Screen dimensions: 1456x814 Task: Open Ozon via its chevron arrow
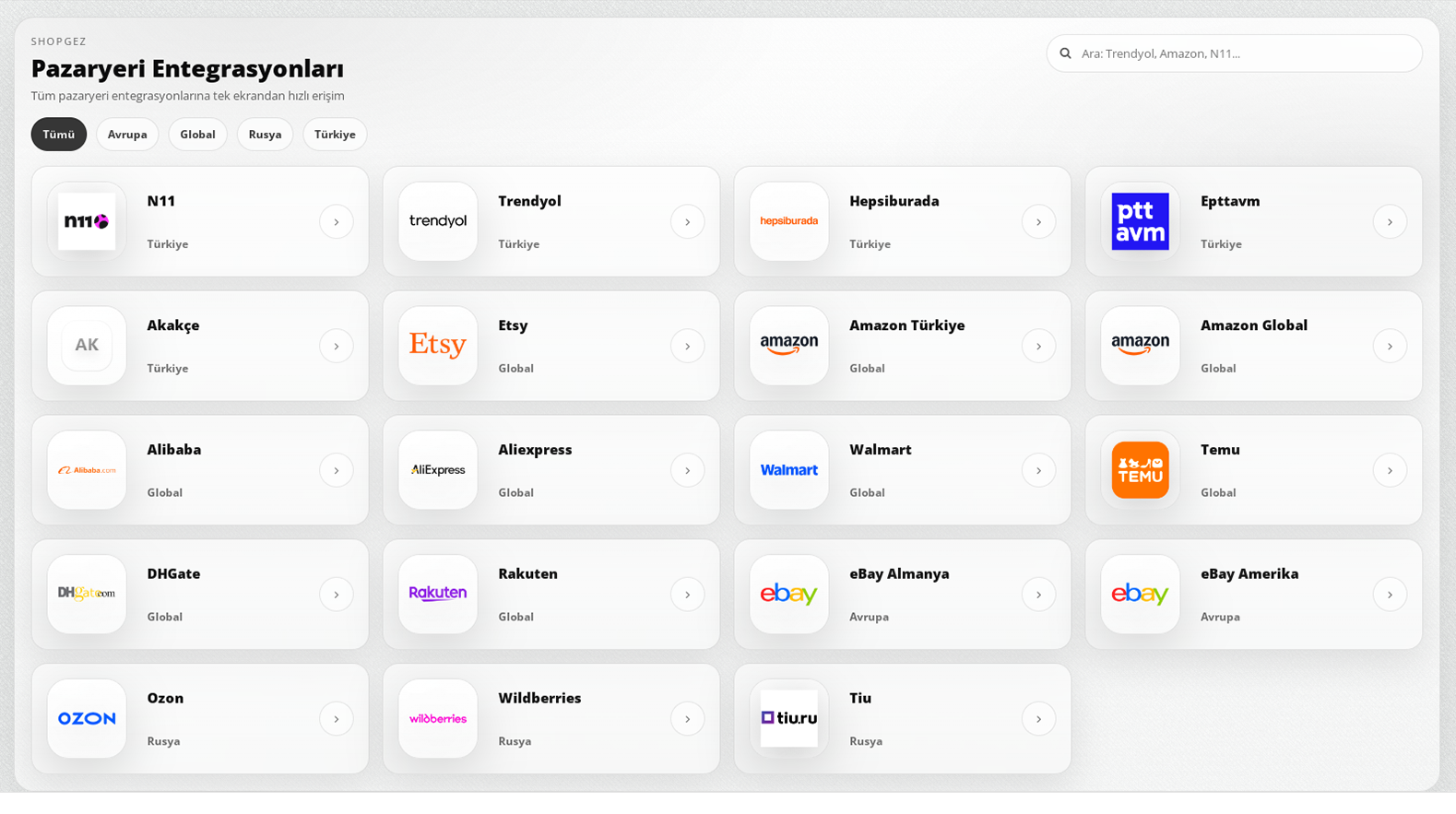337,719
